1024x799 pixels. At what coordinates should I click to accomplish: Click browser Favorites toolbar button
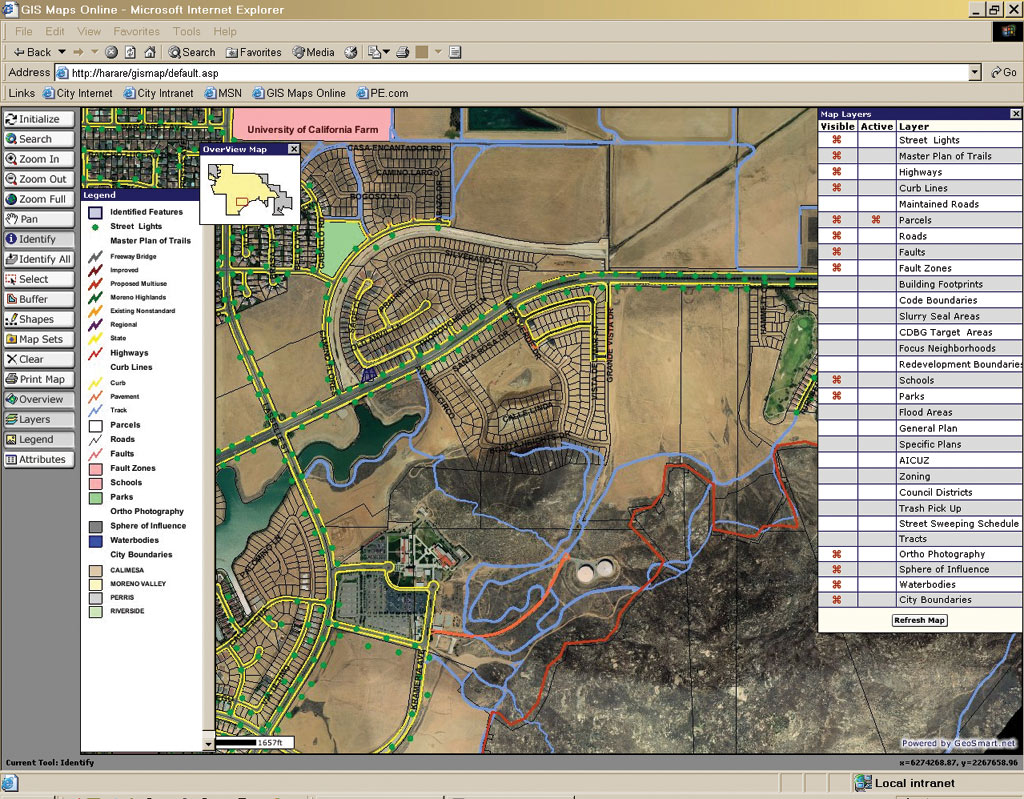coord(253,52)
